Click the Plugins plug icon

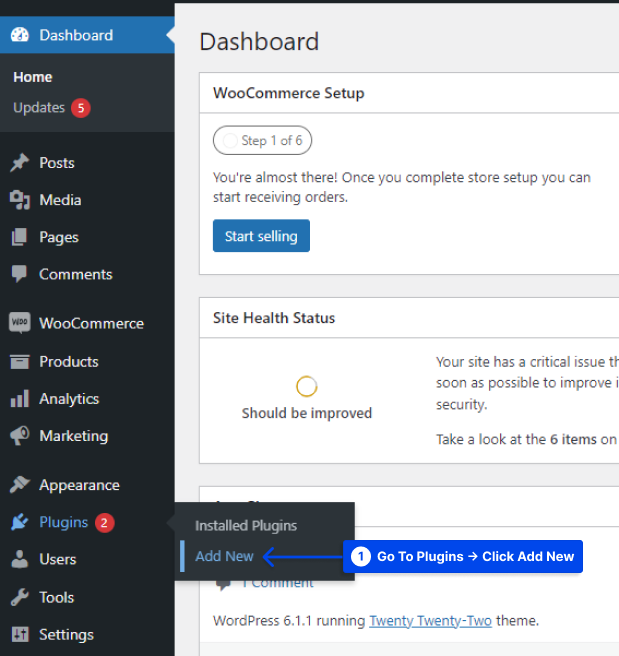pyautogui.click(x=20, y=522)
